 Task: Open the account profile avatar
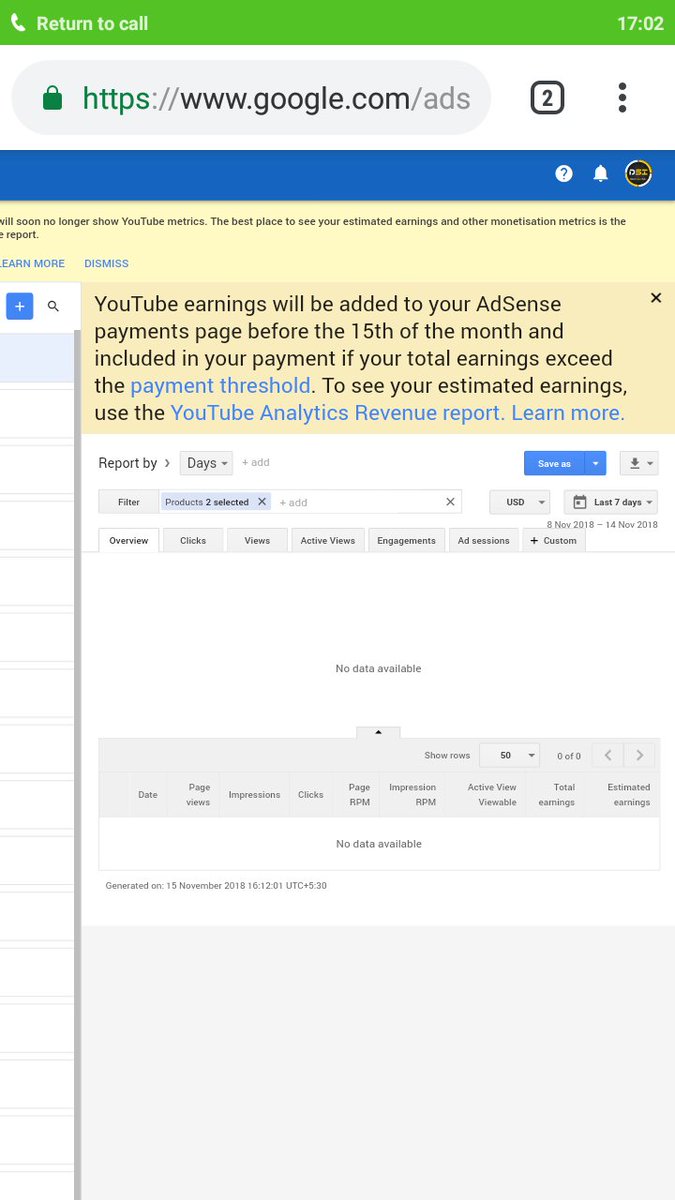(x=638, y=173)
